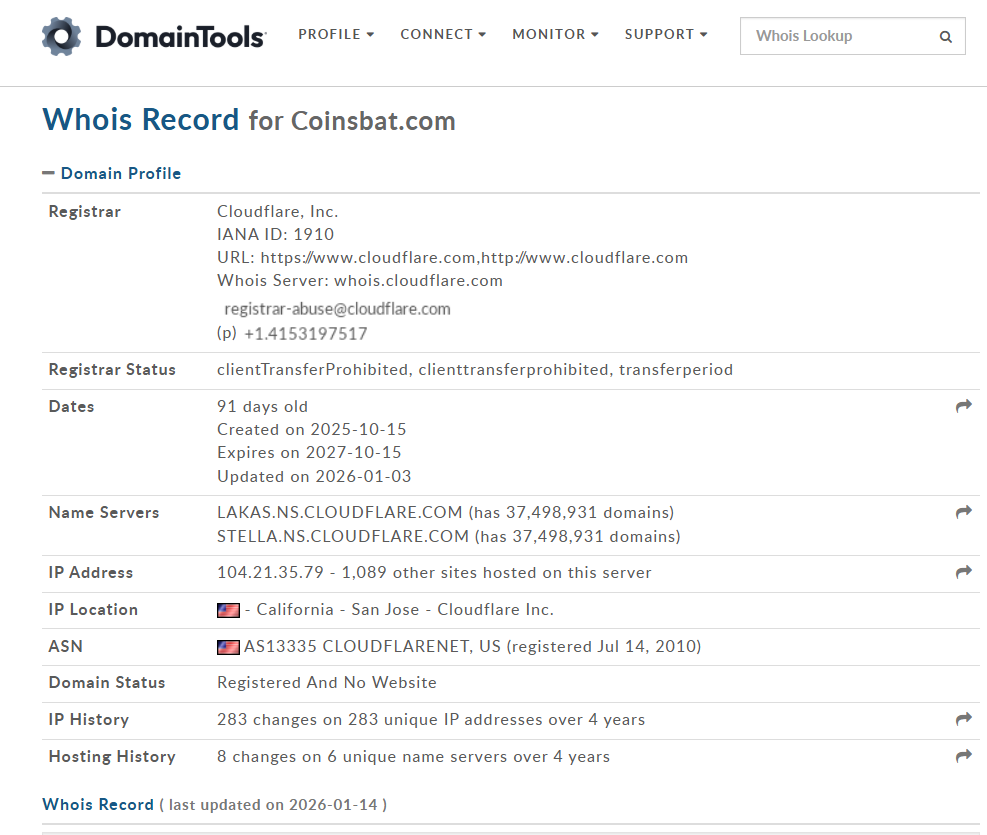The image size is (987, 835).
Task: Click the DomainTools gear logo
Action: coord(61,36)
